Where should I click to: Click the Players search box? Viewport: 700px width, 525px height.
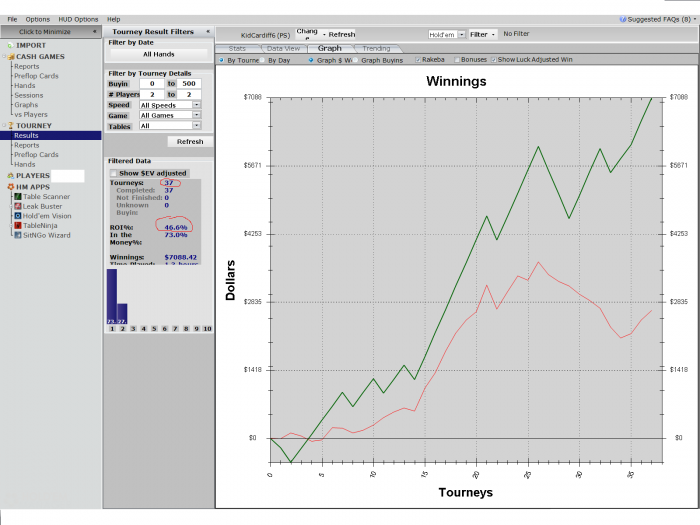coord(67,176)
